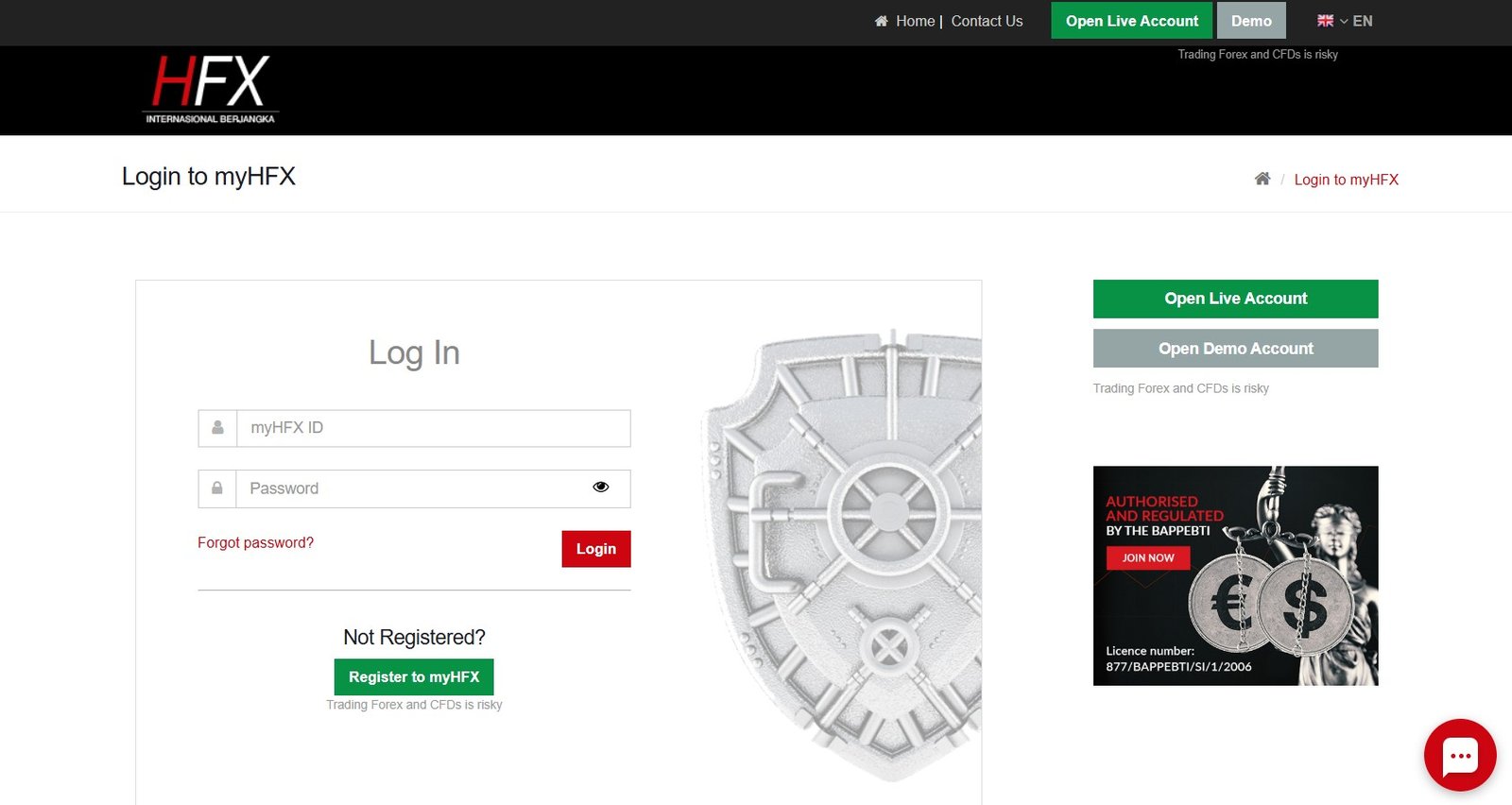Viewport: 1512px width, 805px height.
Task: Open the live chat bubble icon
Action: (x=1460, y=755)
